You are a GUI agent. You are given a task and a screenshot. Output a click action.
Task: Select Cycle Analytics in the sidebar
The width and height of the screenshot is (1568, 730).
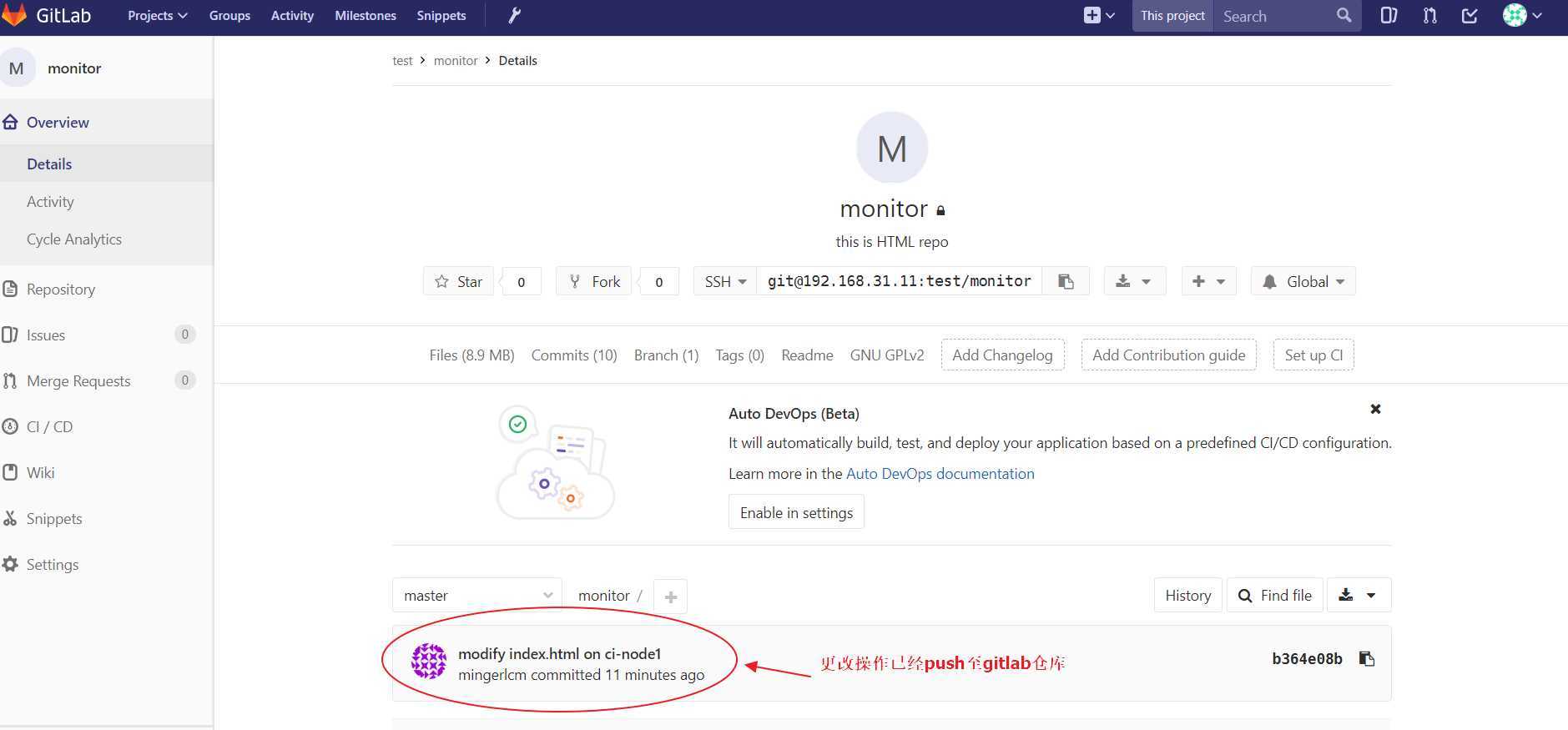coord(107,239)
